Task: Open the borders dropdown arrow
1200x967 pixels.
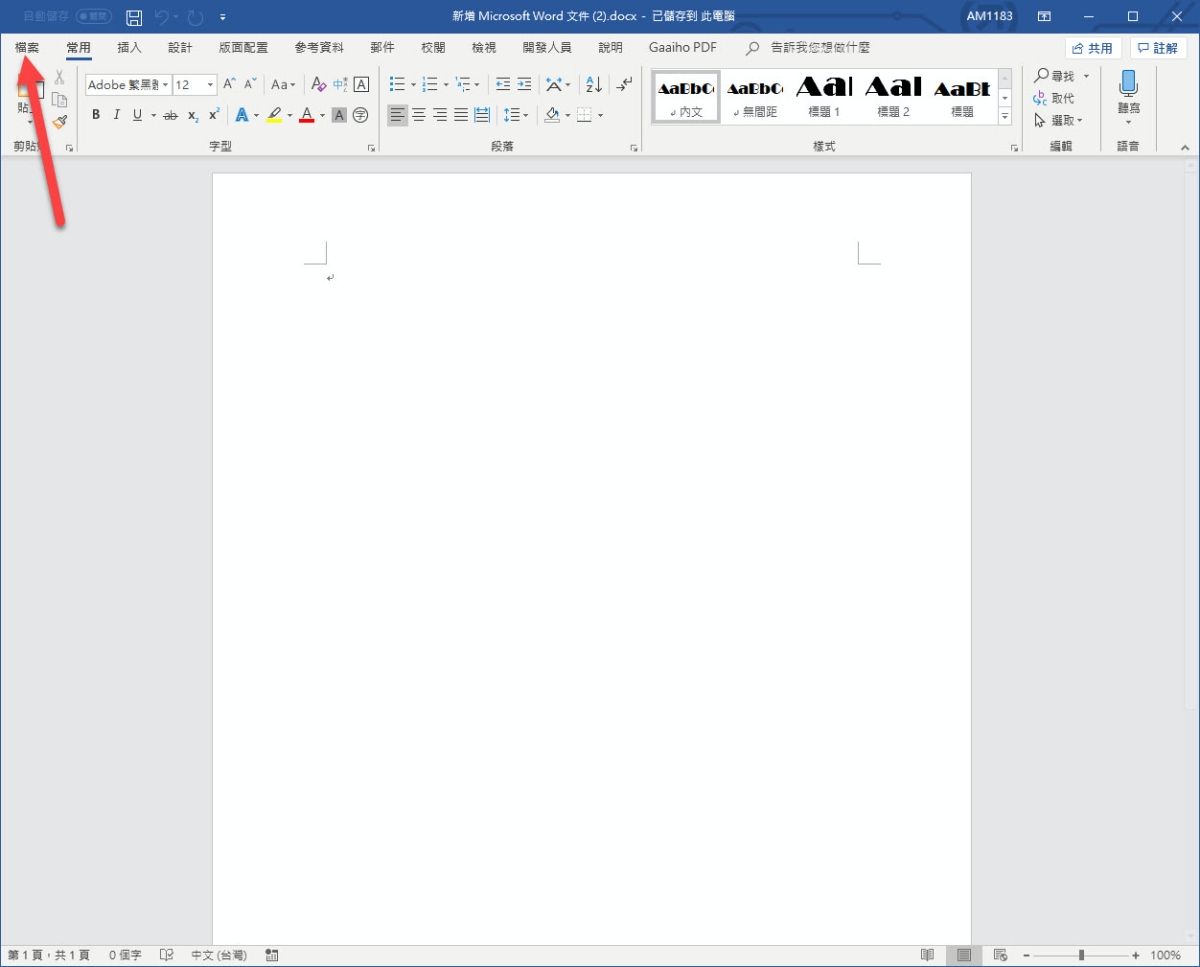Action: (600, 116)
